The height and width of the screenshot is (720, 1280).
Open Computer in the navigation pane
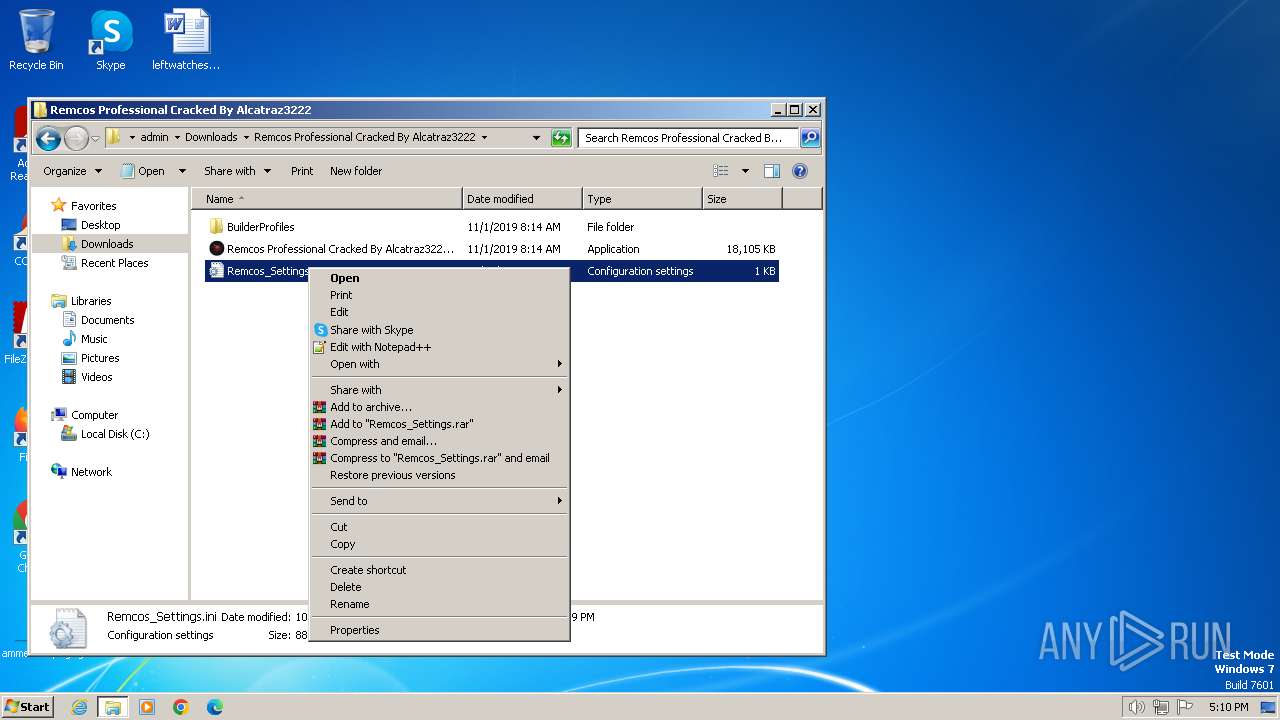tap(94, 415)
